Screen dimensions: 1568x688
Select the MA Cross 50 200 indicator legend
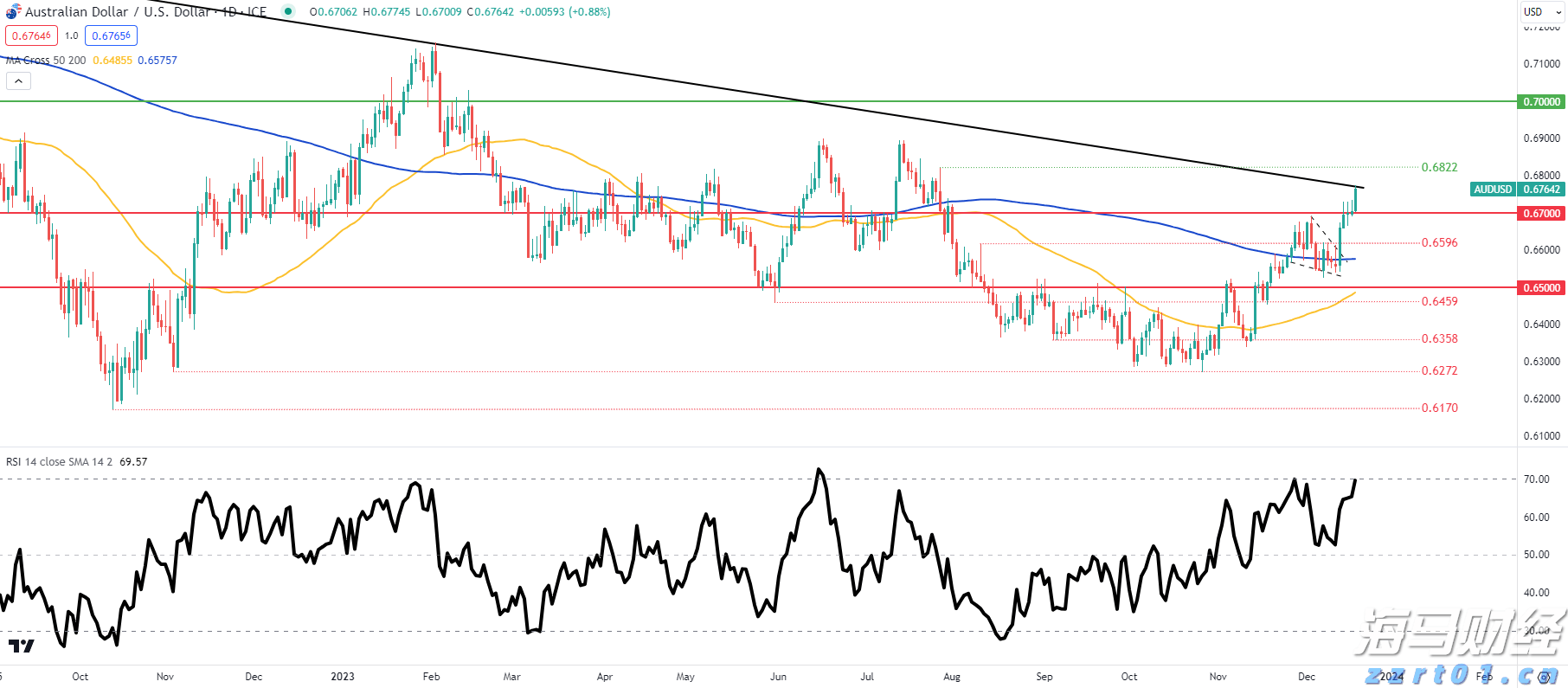click(x=46, y=61)
